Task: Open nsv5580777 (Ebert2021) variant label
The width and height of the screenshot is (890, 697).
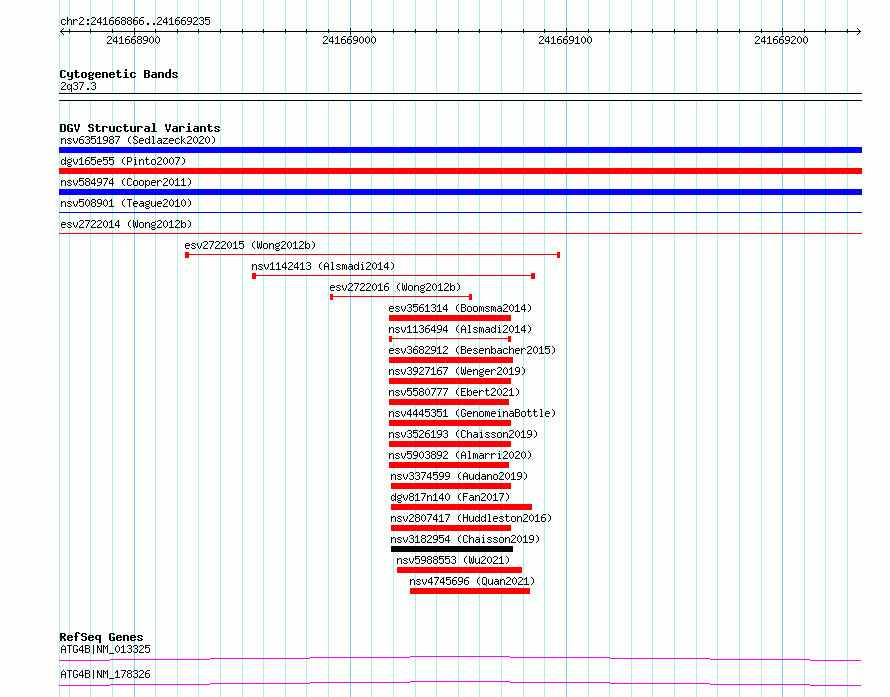Action: 454,392
